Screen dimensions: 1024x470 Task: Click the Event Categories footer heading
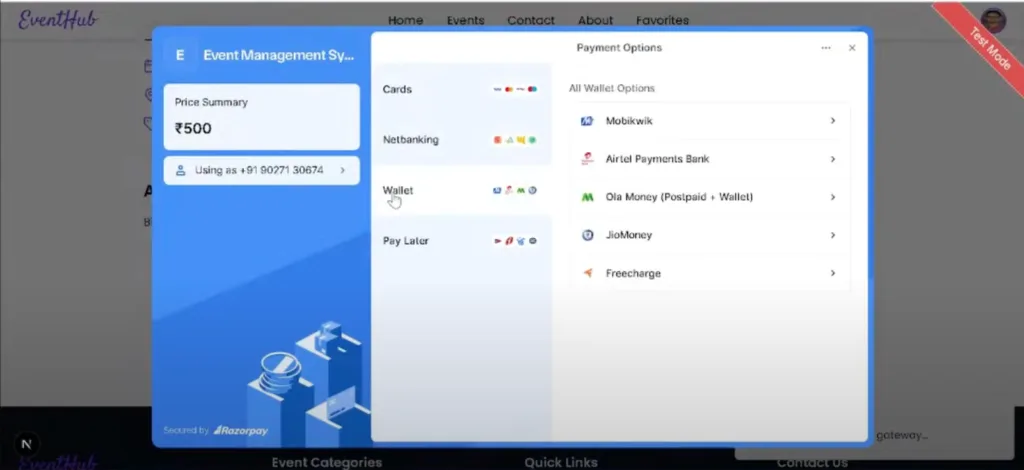pyautogui.click(x=327, y=462)
